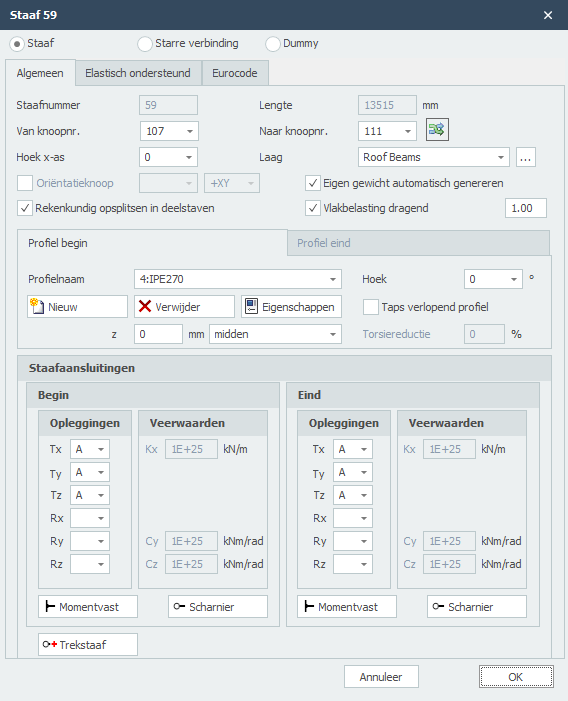
Task: Open Eind Ty support dropdown
Action: (x=364, y=472)
